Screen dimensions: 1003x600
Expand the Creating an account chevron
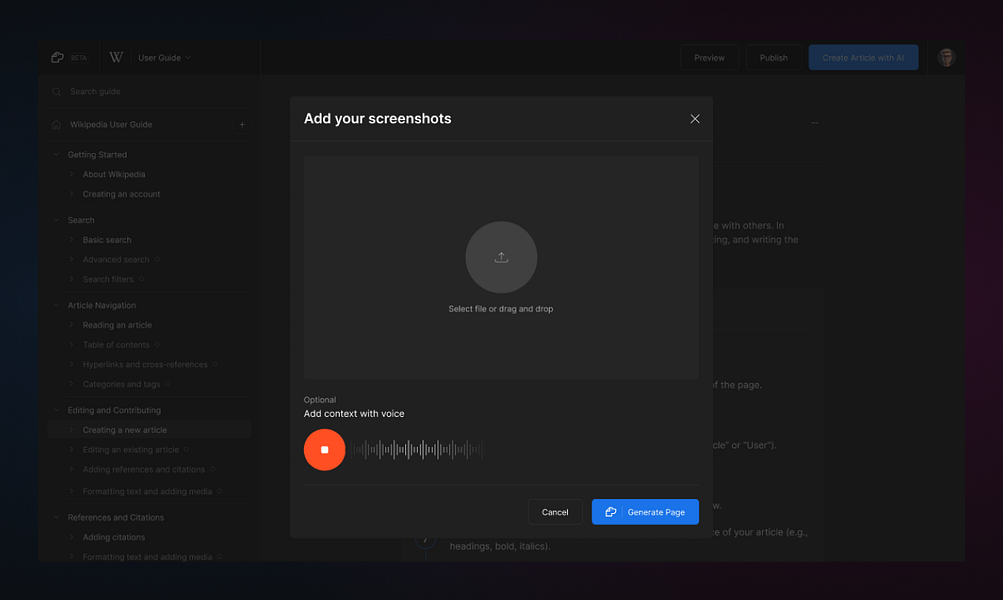click(x=71, y=194)
